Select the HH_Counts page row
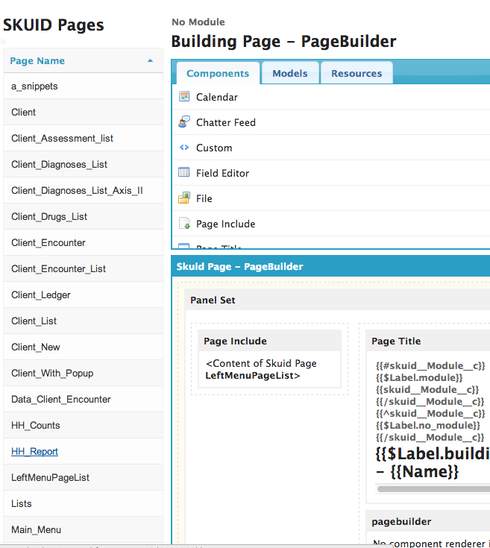Viewport: 490px width, 548px height. [x=83, y=425]
